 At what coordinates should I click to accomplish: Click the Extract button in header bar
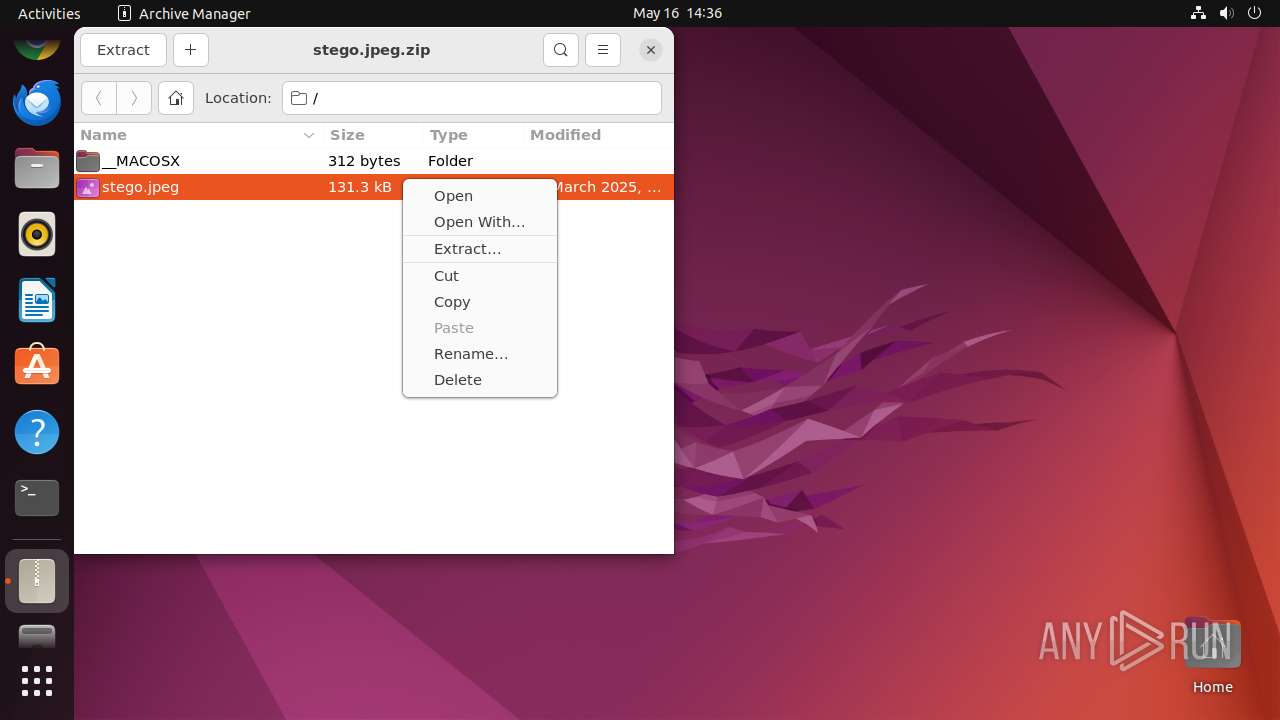(x=123, y=50)
